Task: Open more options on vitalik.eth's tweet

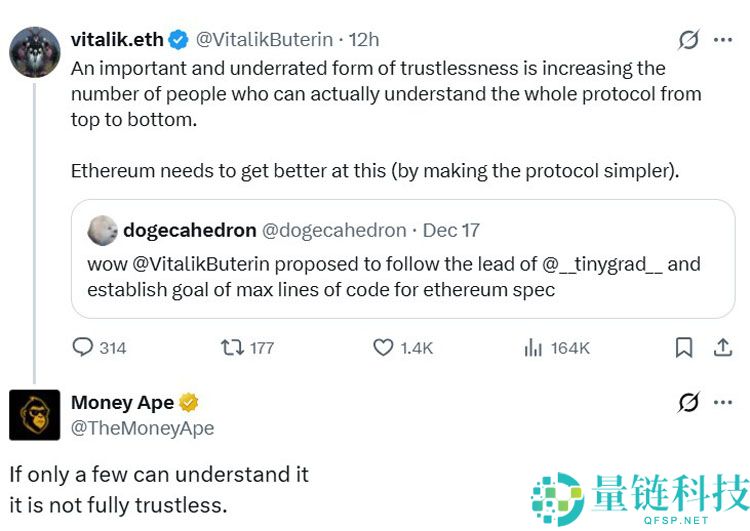Action: tap(723, 40)
